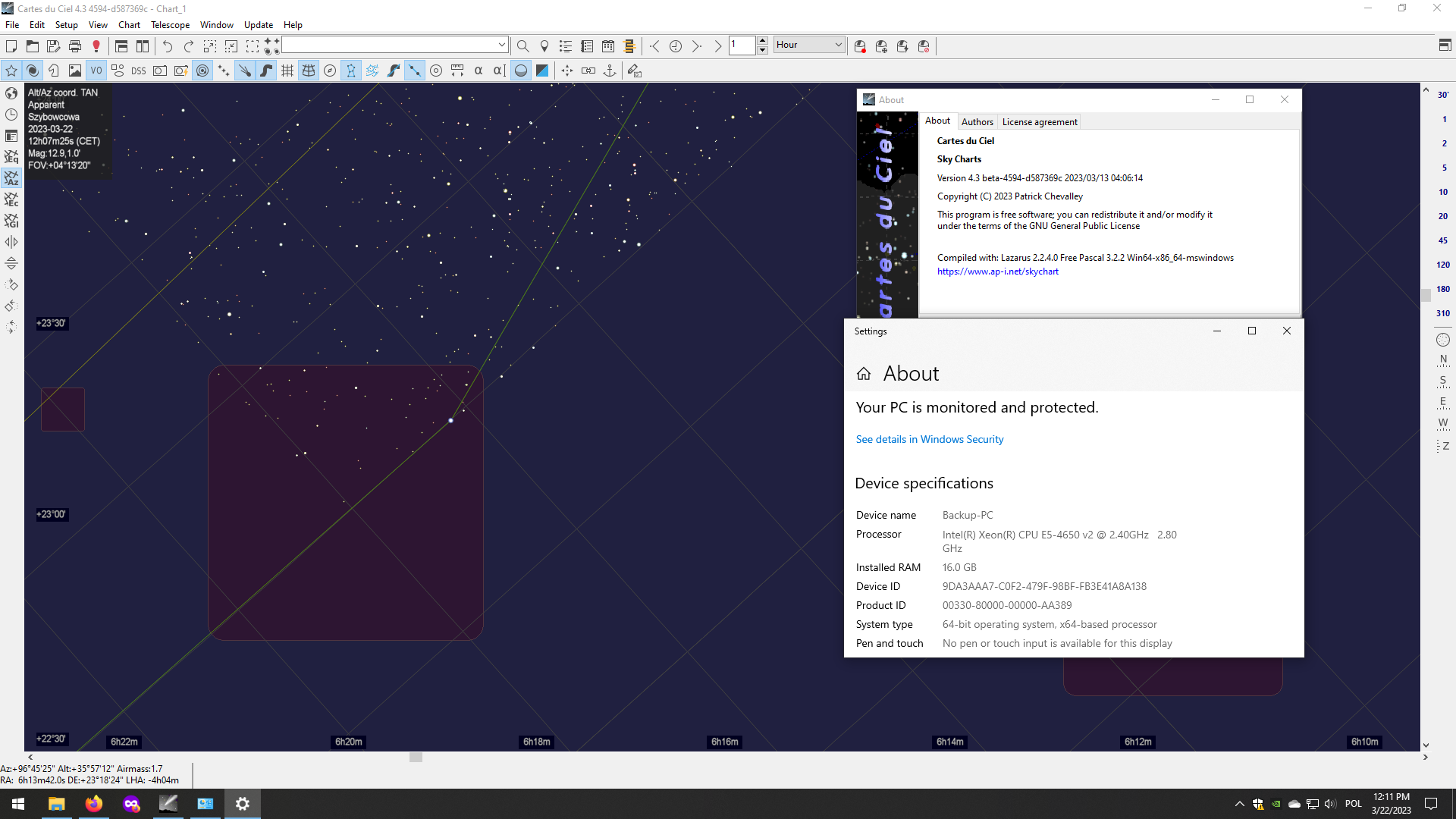Point chart to zenith Z button
The height and width of the screenshot is (819, 1456).
(1442, 446)
